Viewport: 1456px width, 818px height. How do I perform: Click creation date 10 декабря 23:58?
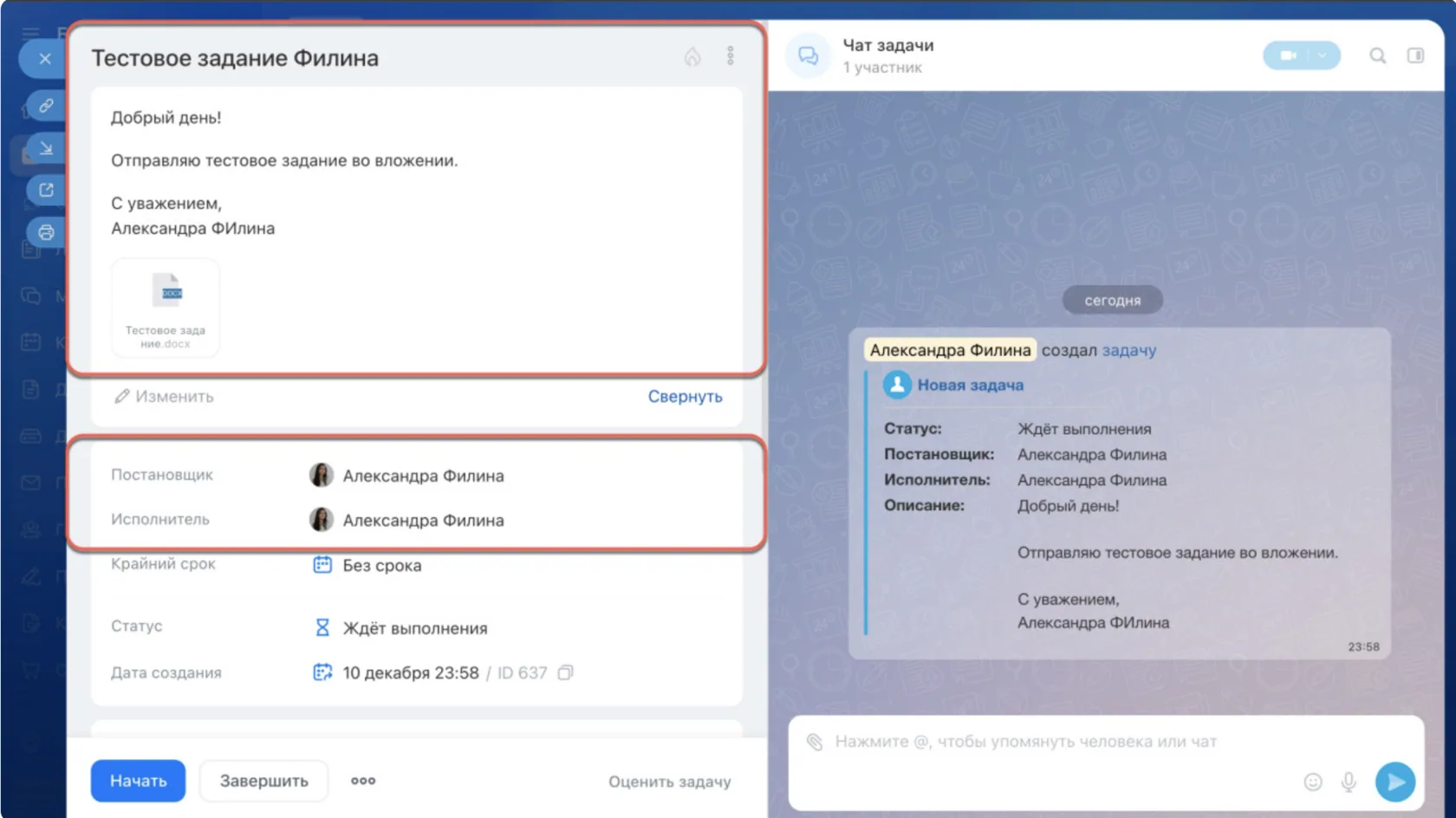click(411, 672)
